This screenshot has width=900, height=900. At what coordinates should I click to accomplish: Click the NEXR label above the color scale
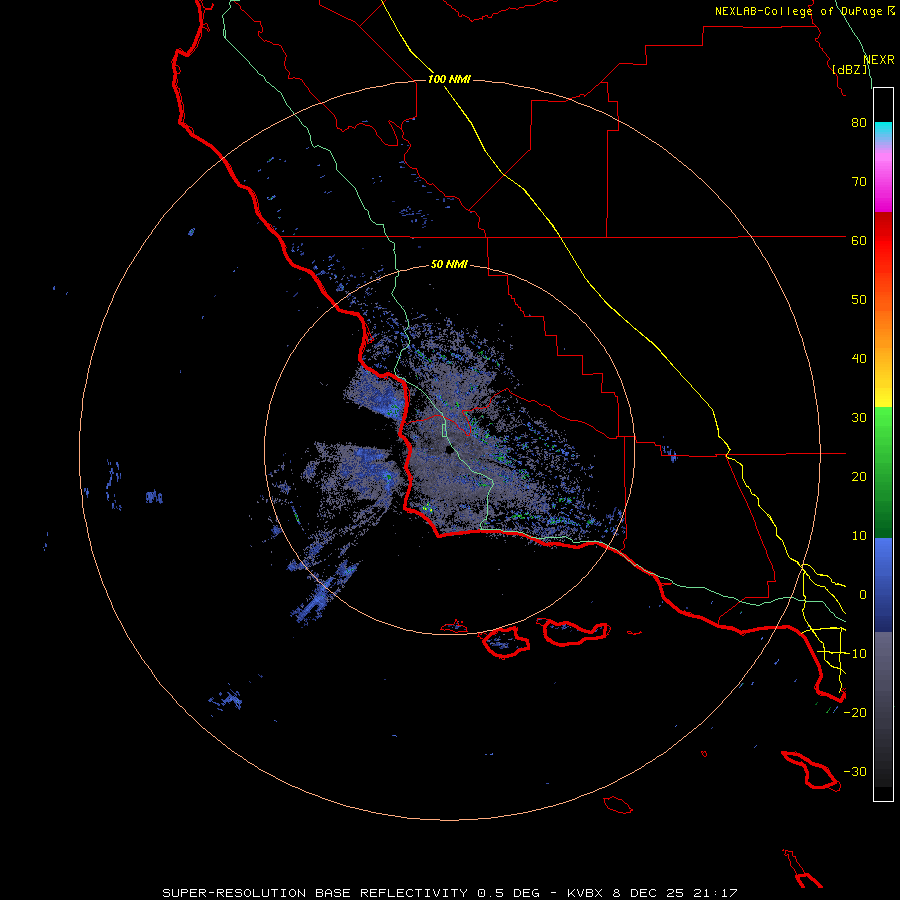tap(879, 60)
